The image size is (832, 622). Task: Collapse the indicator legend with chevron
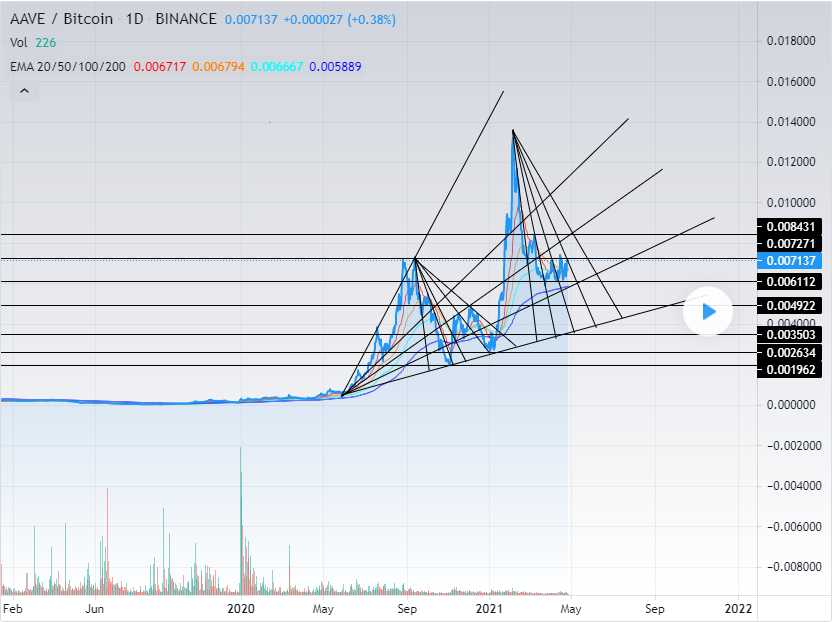click(24, 91)
